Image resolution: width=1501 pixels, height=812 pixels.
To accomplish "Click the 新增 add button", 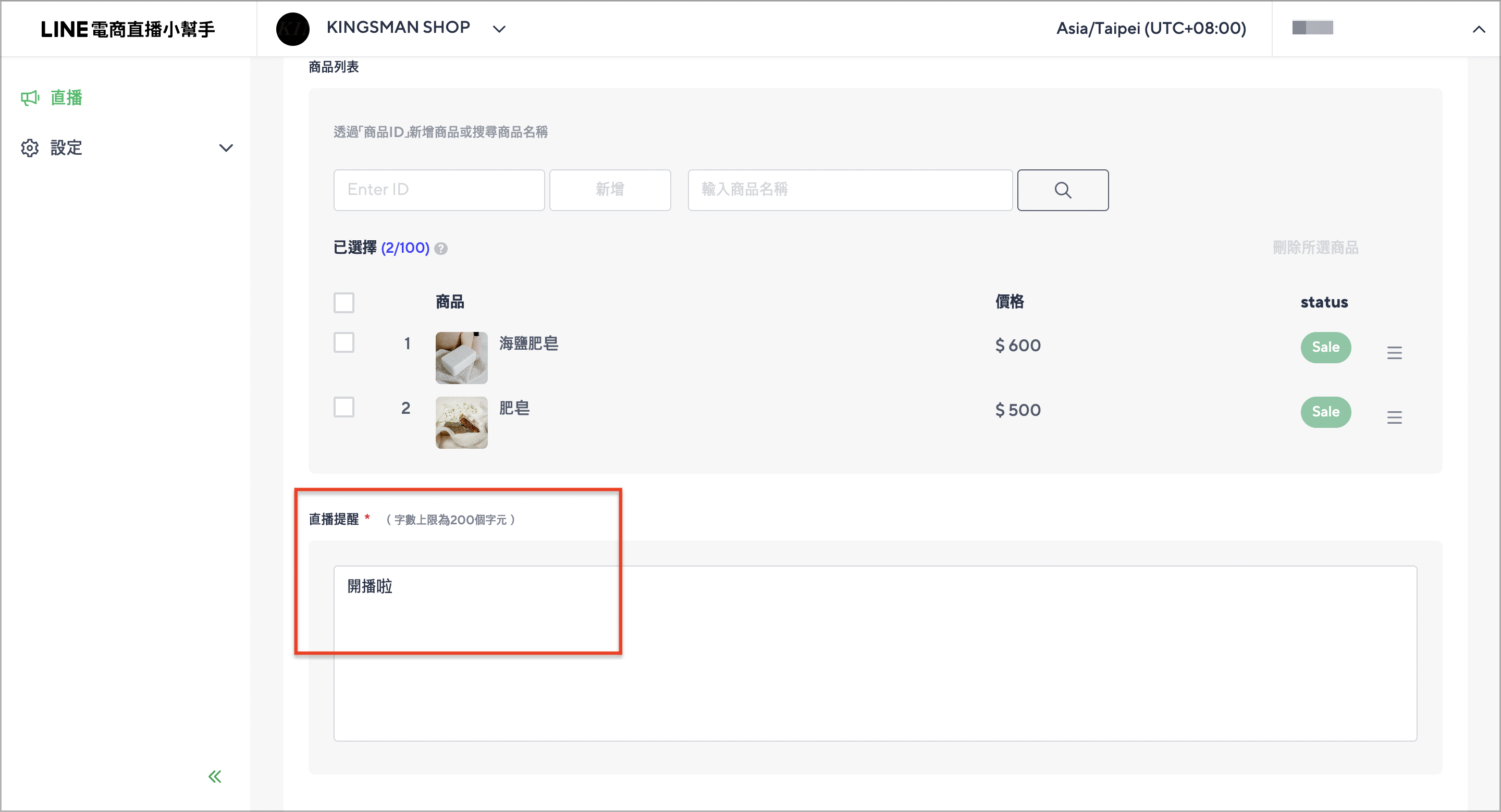I will coord(609,190).
